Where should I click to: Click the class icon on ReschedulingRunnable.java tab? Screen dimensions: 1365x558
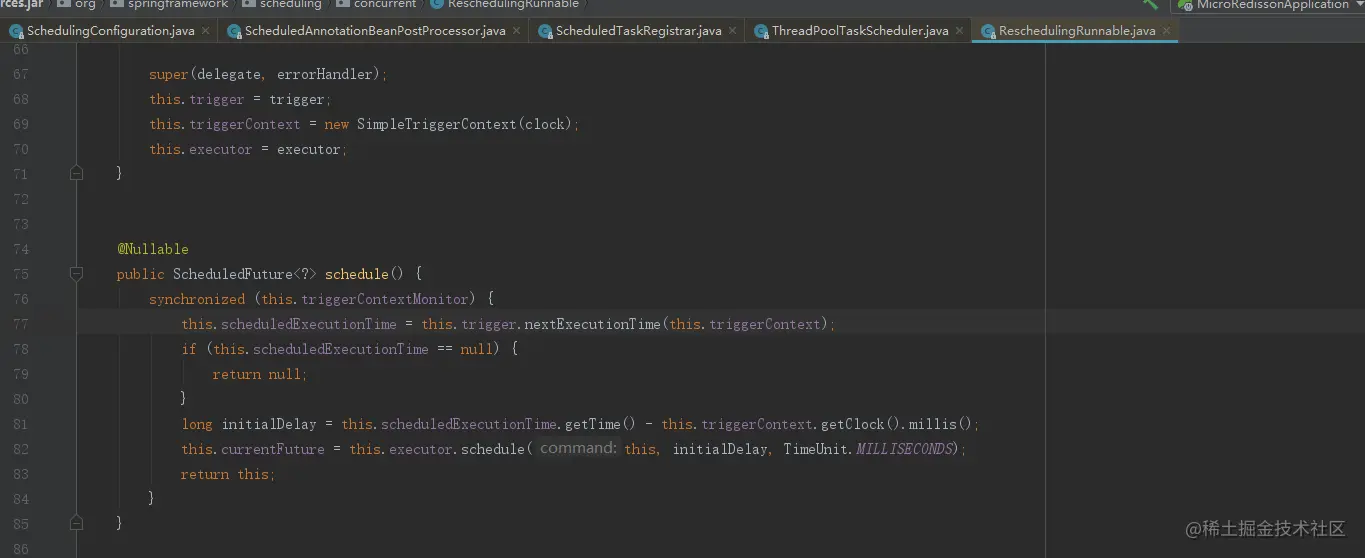(989, 31)
